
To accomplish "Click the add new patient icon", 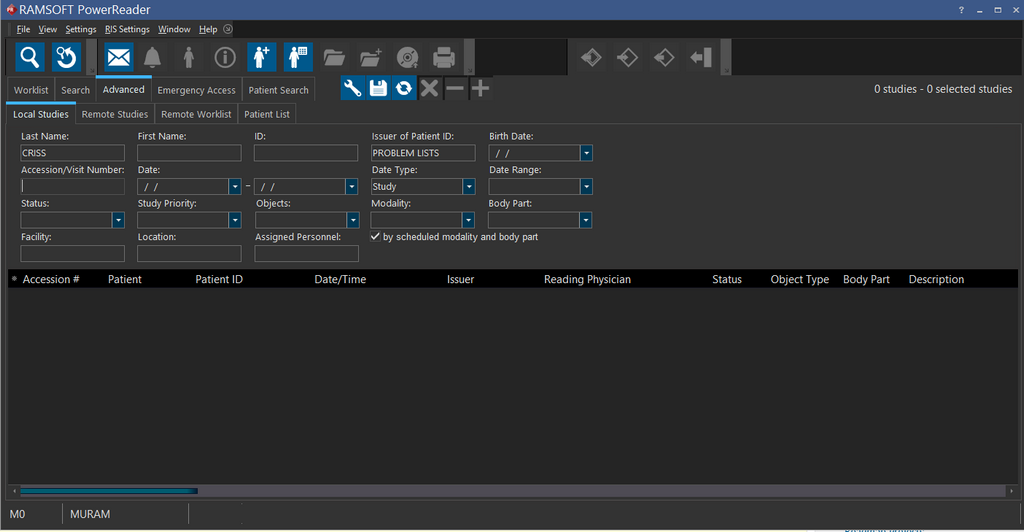I will pos(261,57).
